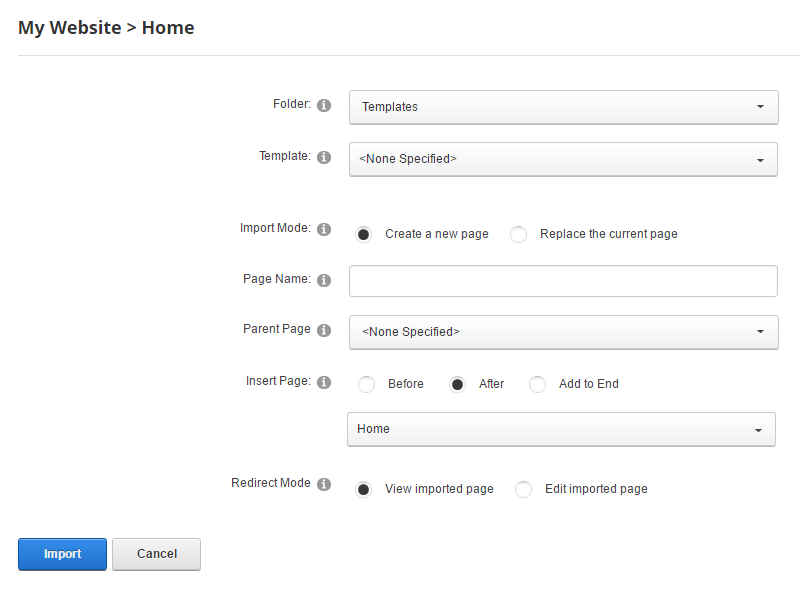Click the Page Name info icon
This screenshot has height=590, width=800.
pos(324,281)
